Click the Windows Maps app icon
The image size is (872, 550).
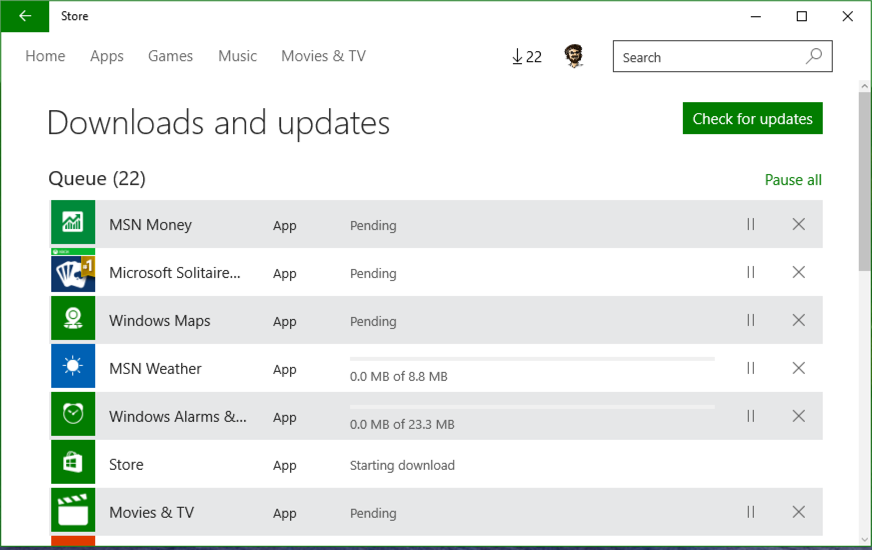point(73,319)
